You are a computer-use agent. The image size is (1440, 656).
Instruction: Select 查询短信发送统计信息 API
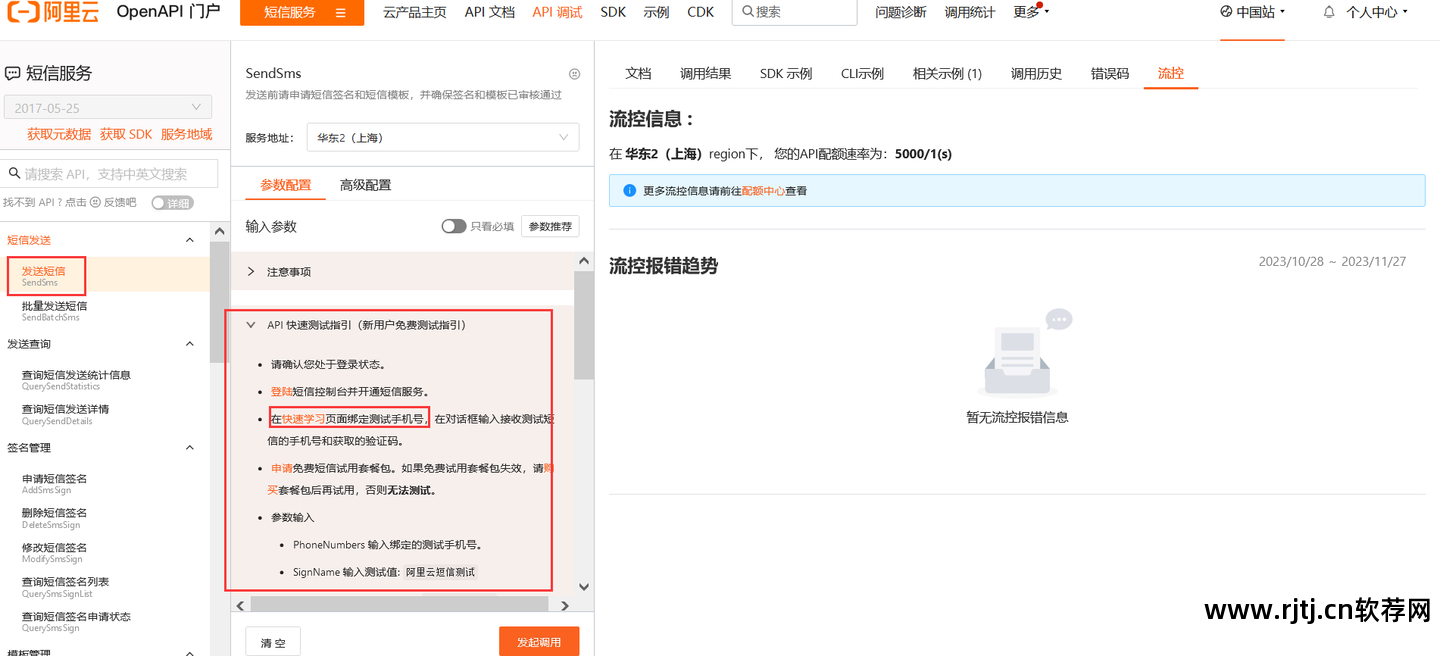76,380
